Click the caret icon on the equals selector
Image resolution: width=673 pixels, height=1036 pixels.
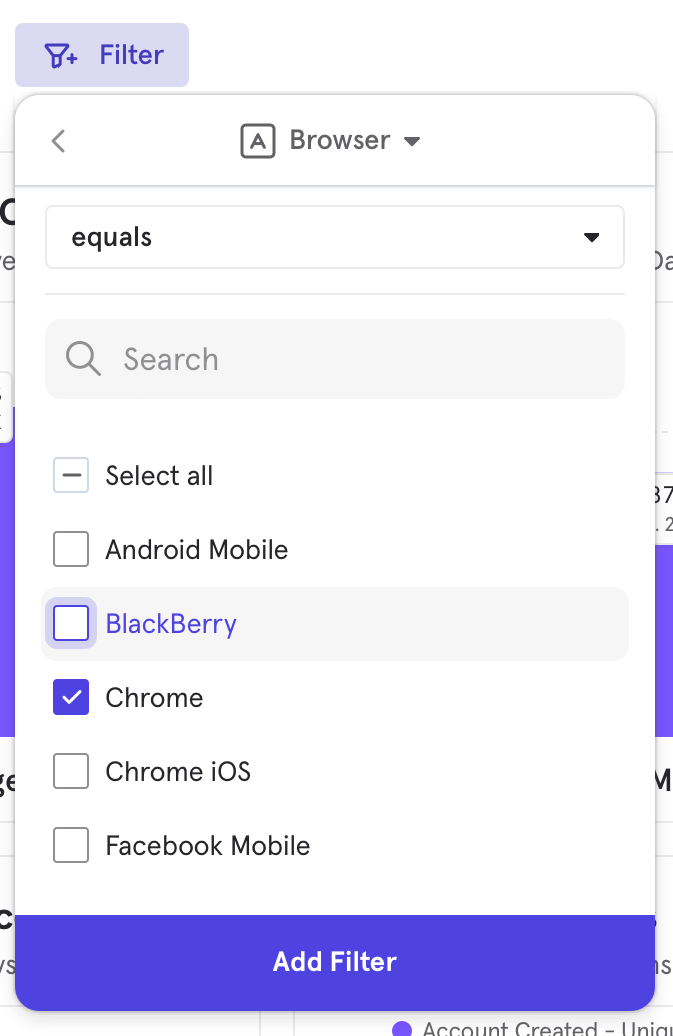pos(592,237)
